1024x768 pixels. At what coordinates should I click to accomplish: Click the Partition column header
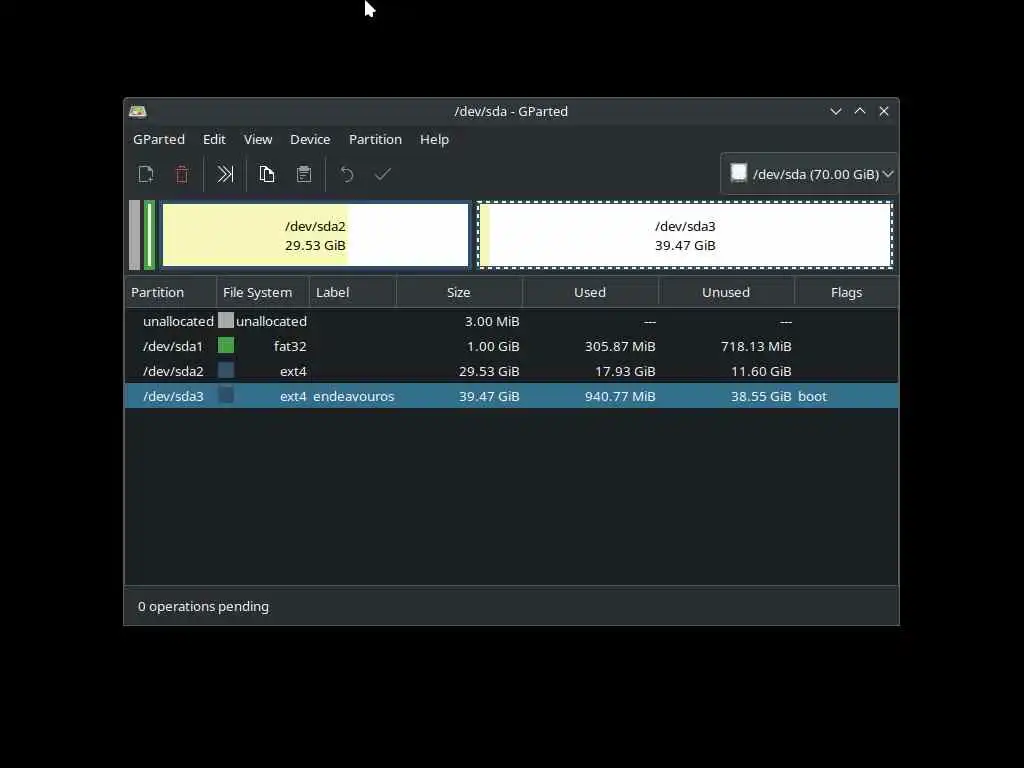(x=170, y=292)
